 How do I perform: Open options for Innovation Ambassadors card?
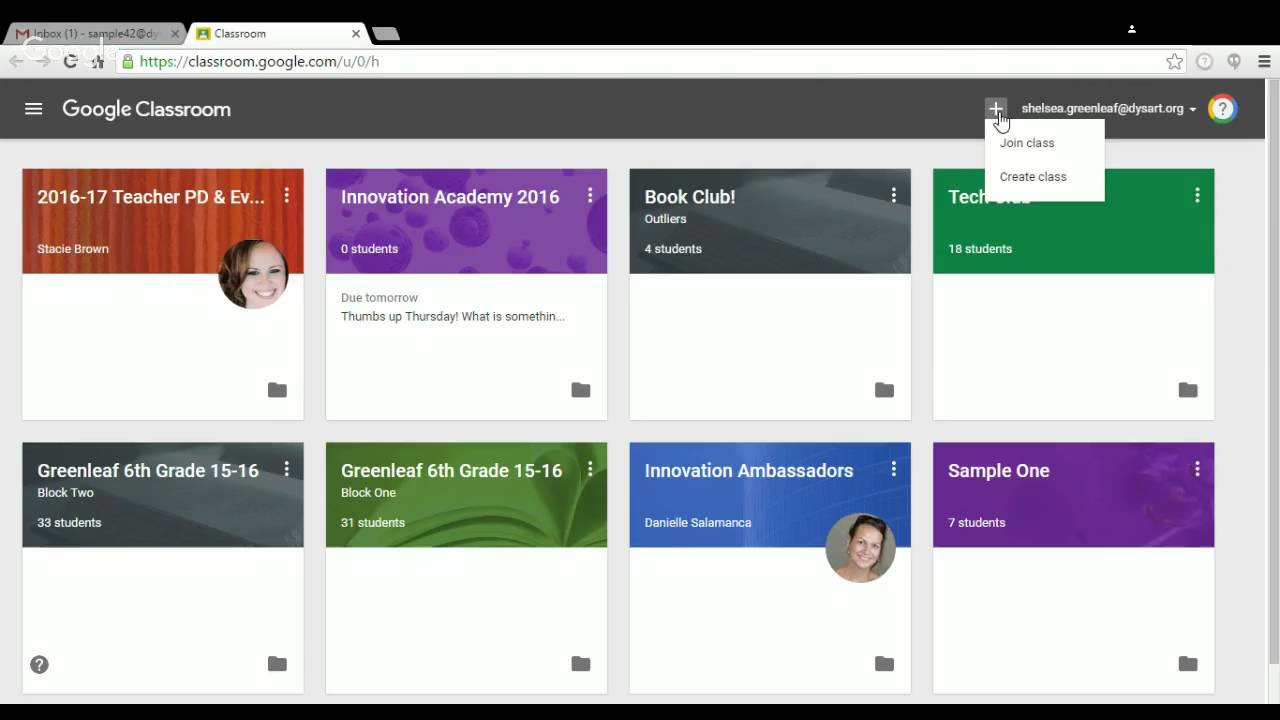click(893, 469)
